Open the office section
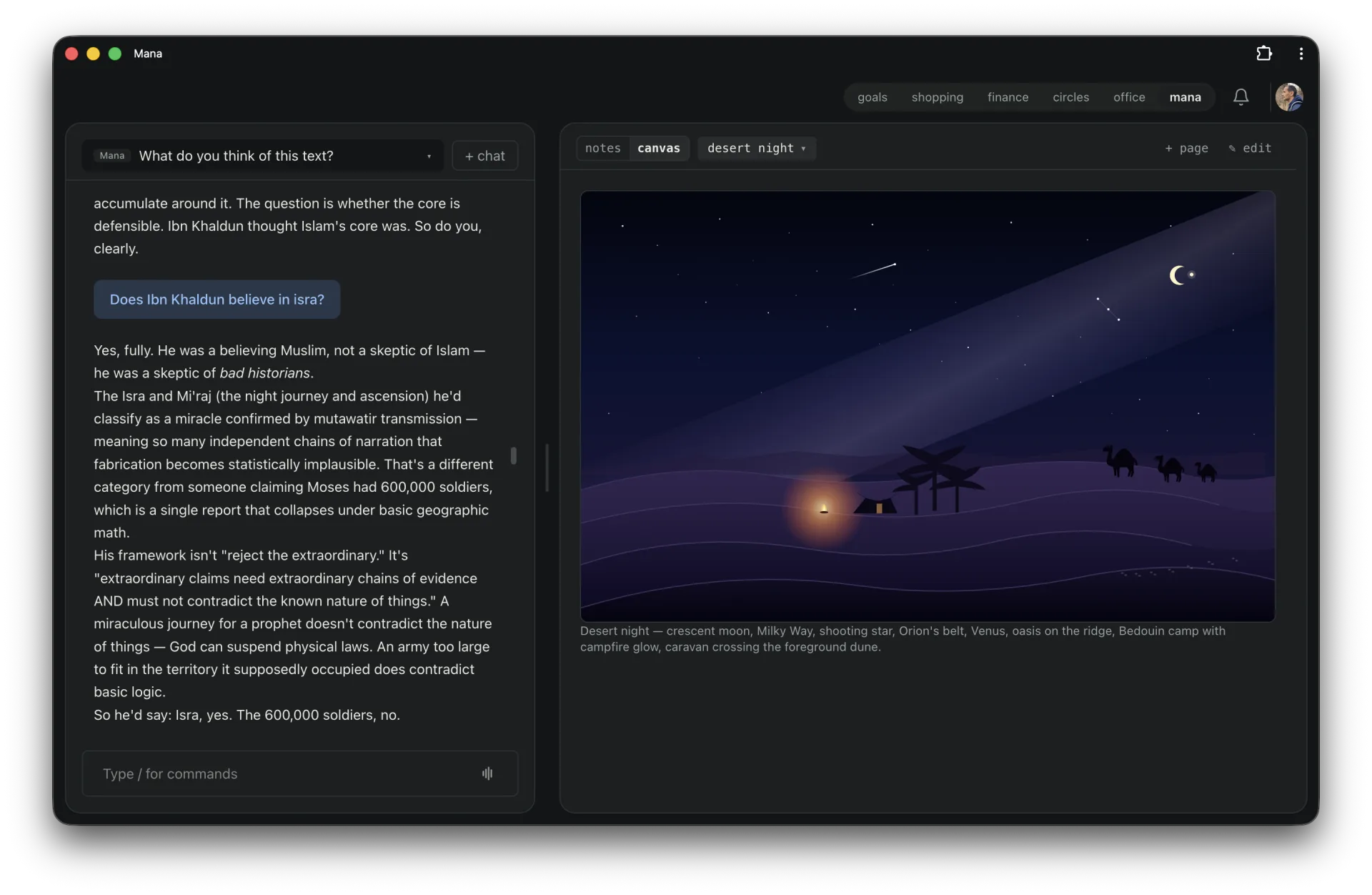Image resolution: width=1372 pixels, height=895 pixels. [x=1129, y=97]
